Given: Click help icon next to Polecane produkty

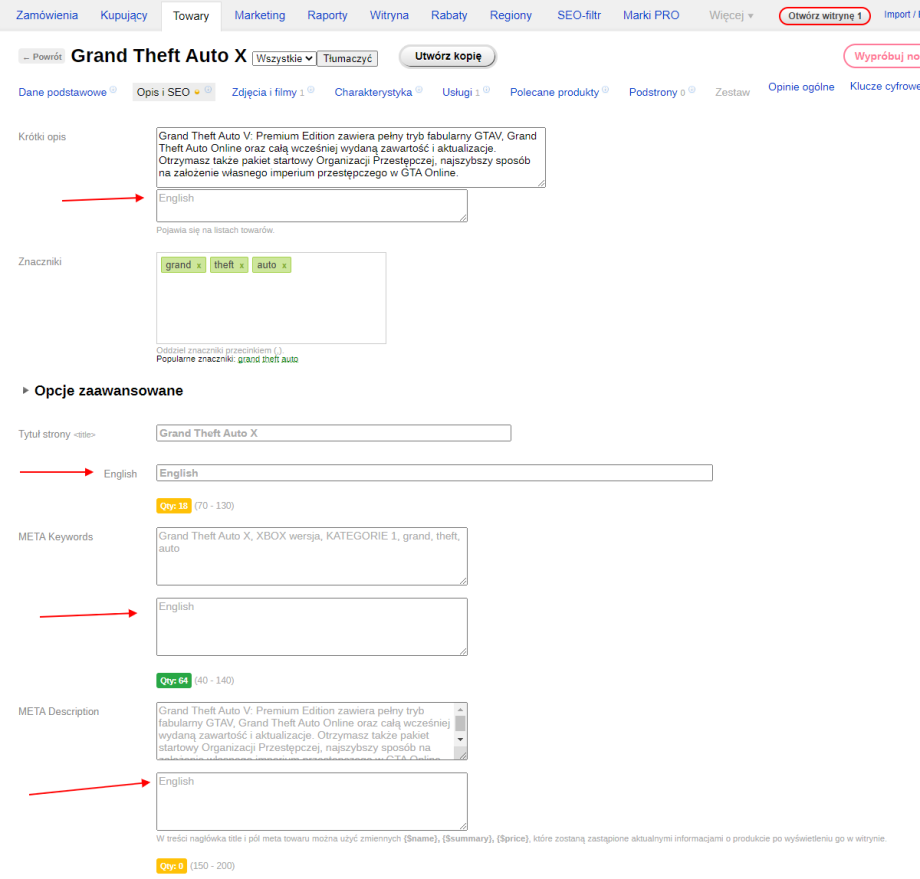Looking at the screenshot, I should coord(606,91).
